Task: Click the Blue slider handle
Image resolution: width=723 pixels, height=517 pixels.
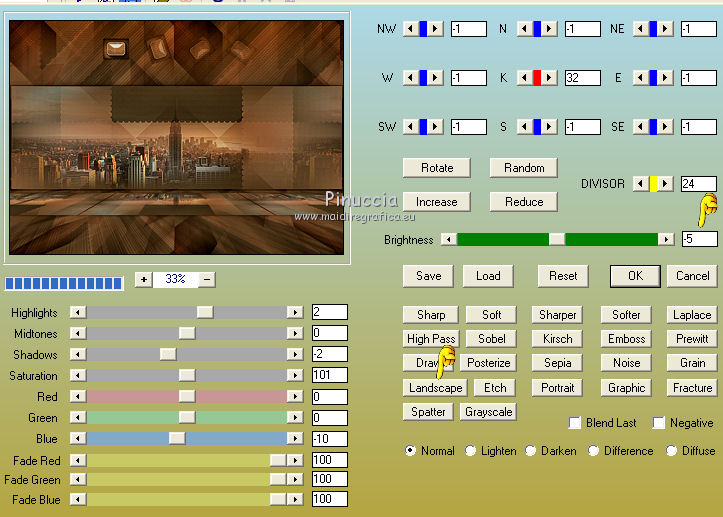Action: tap(177, 438)
